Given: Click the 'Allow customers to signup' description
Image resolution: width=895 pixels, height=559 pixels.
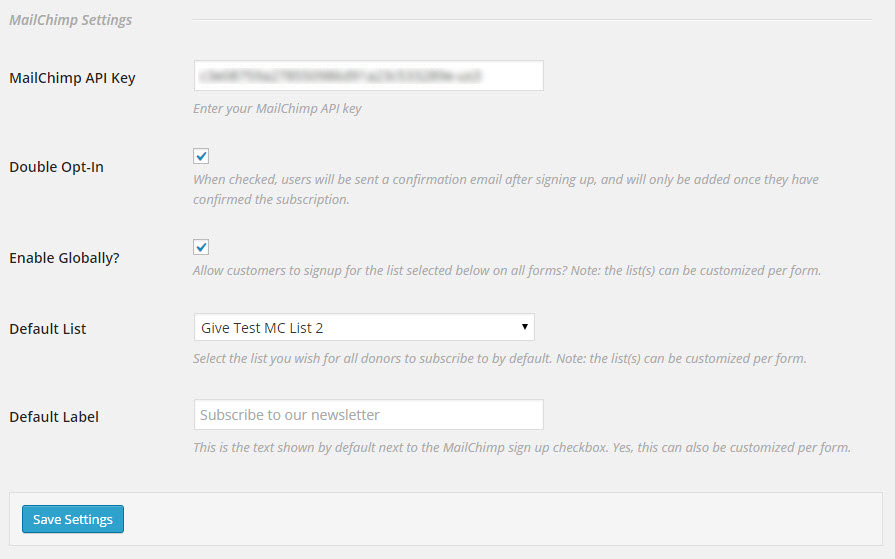Looking at the screenshot, I should coord(507,271).
